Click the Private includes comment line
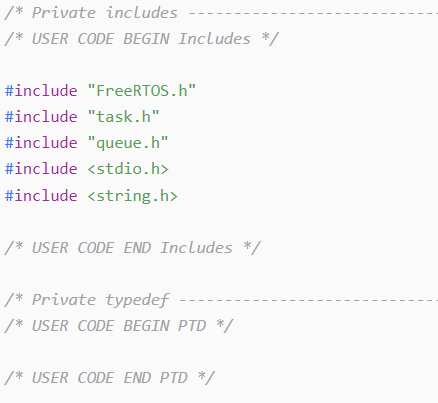Screen dimensions: 438x403 (x=221, y=13)
